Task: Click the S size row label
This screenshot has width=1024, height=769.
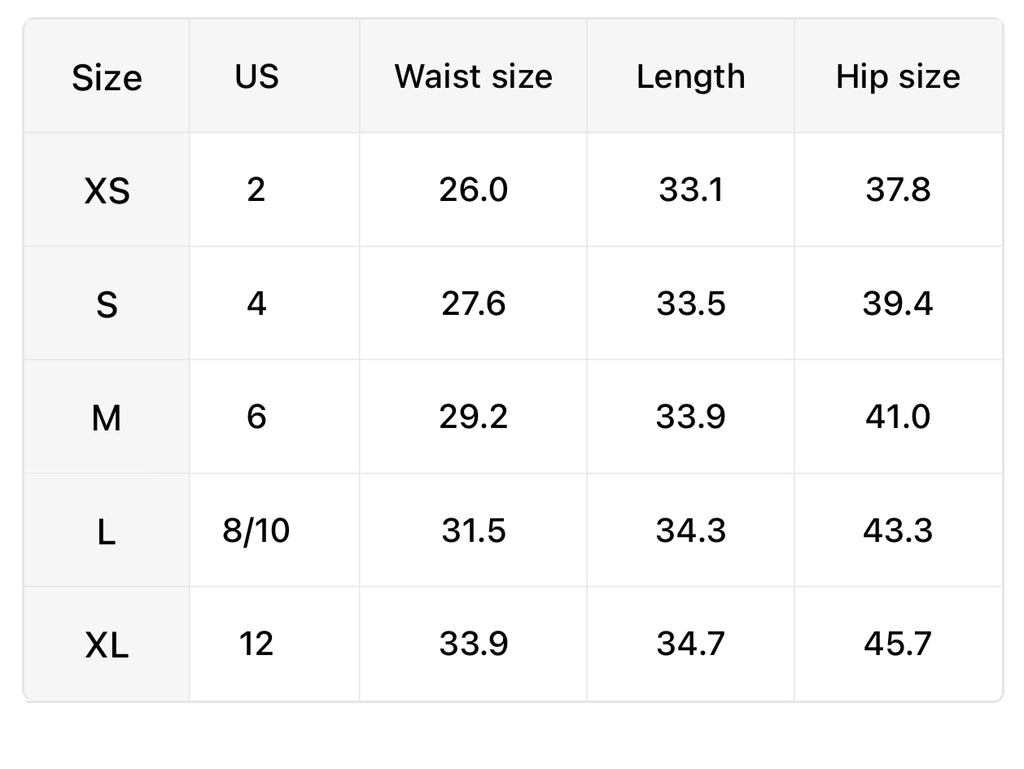Action: (x=107, y=304)
